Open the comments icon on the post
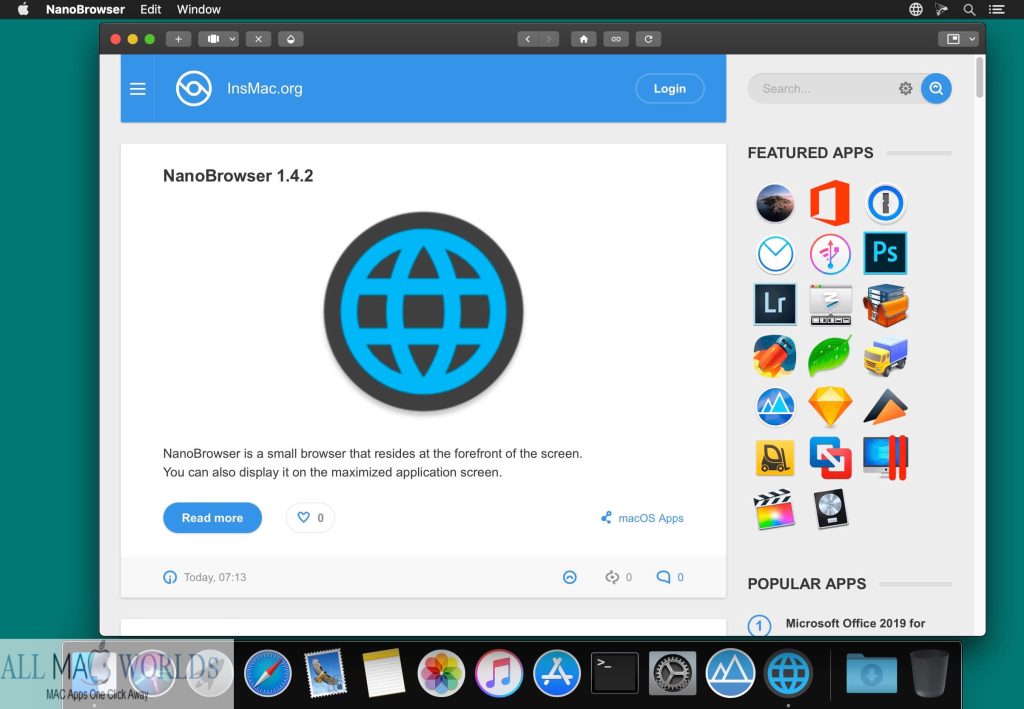The height and width of the screenshot is (709, 1024). click(663, 577)
